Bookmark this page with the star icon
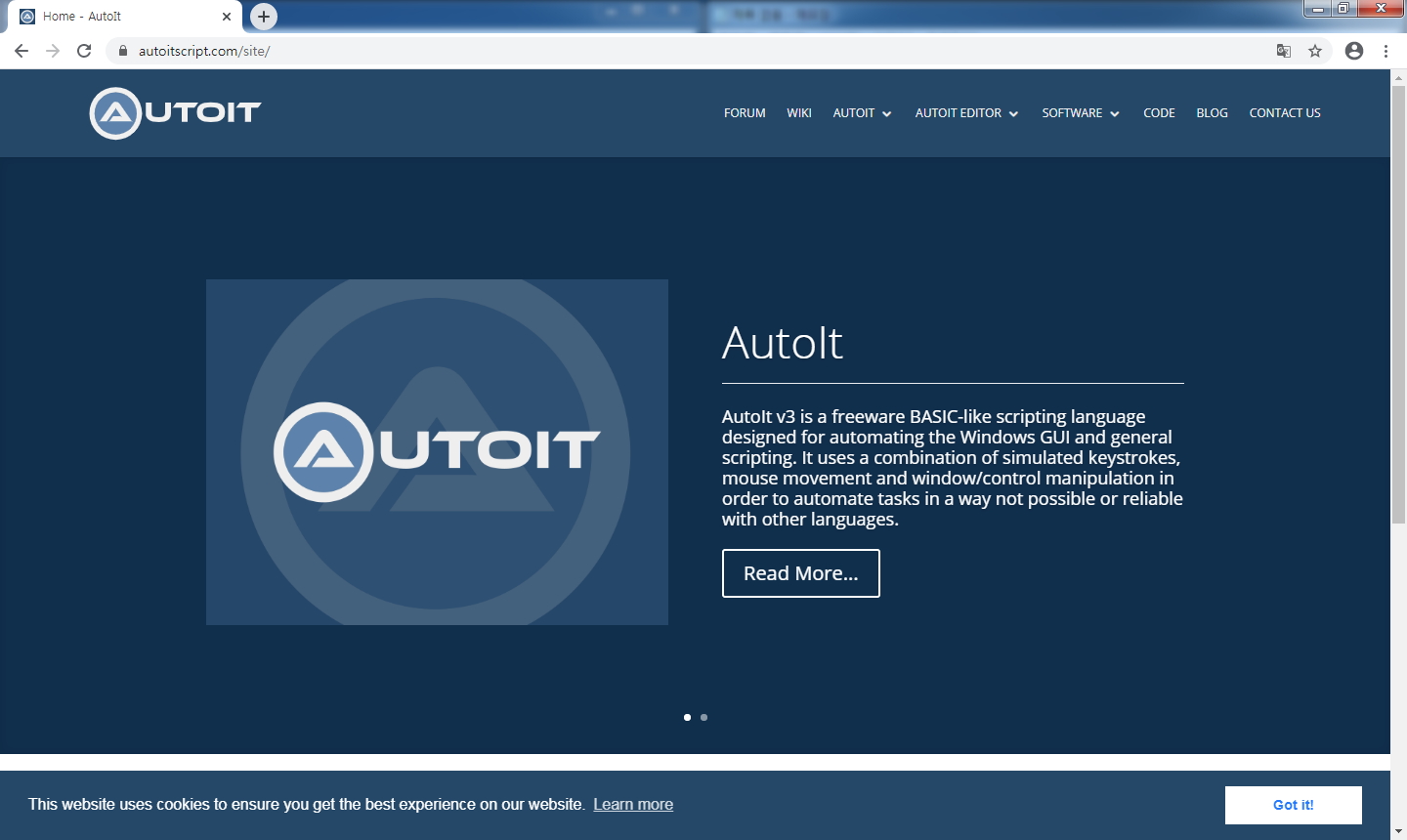This screenshot has height=840, width=1407. 1315,51
